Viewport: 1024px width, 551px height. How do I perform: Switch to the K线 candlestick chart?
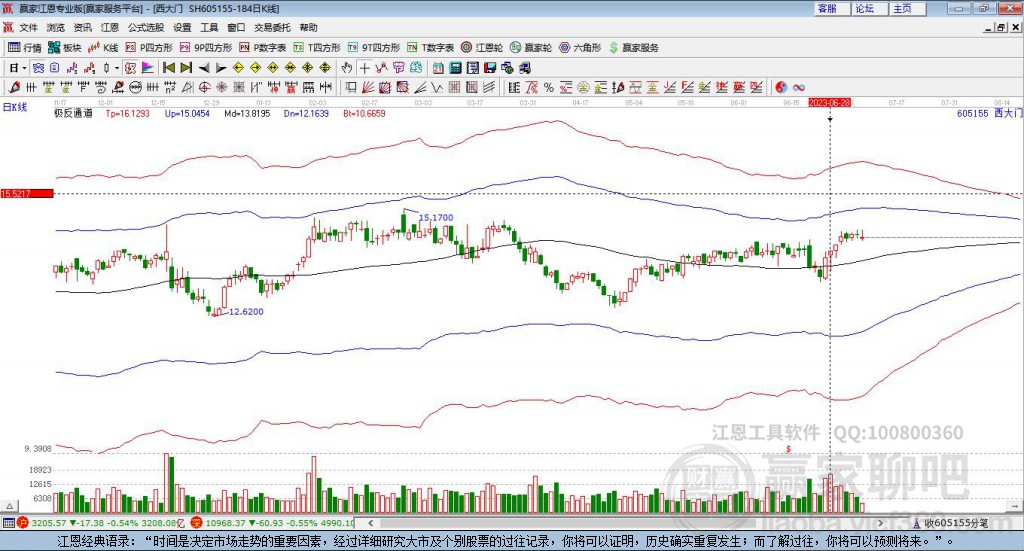(x=103, y=48)
